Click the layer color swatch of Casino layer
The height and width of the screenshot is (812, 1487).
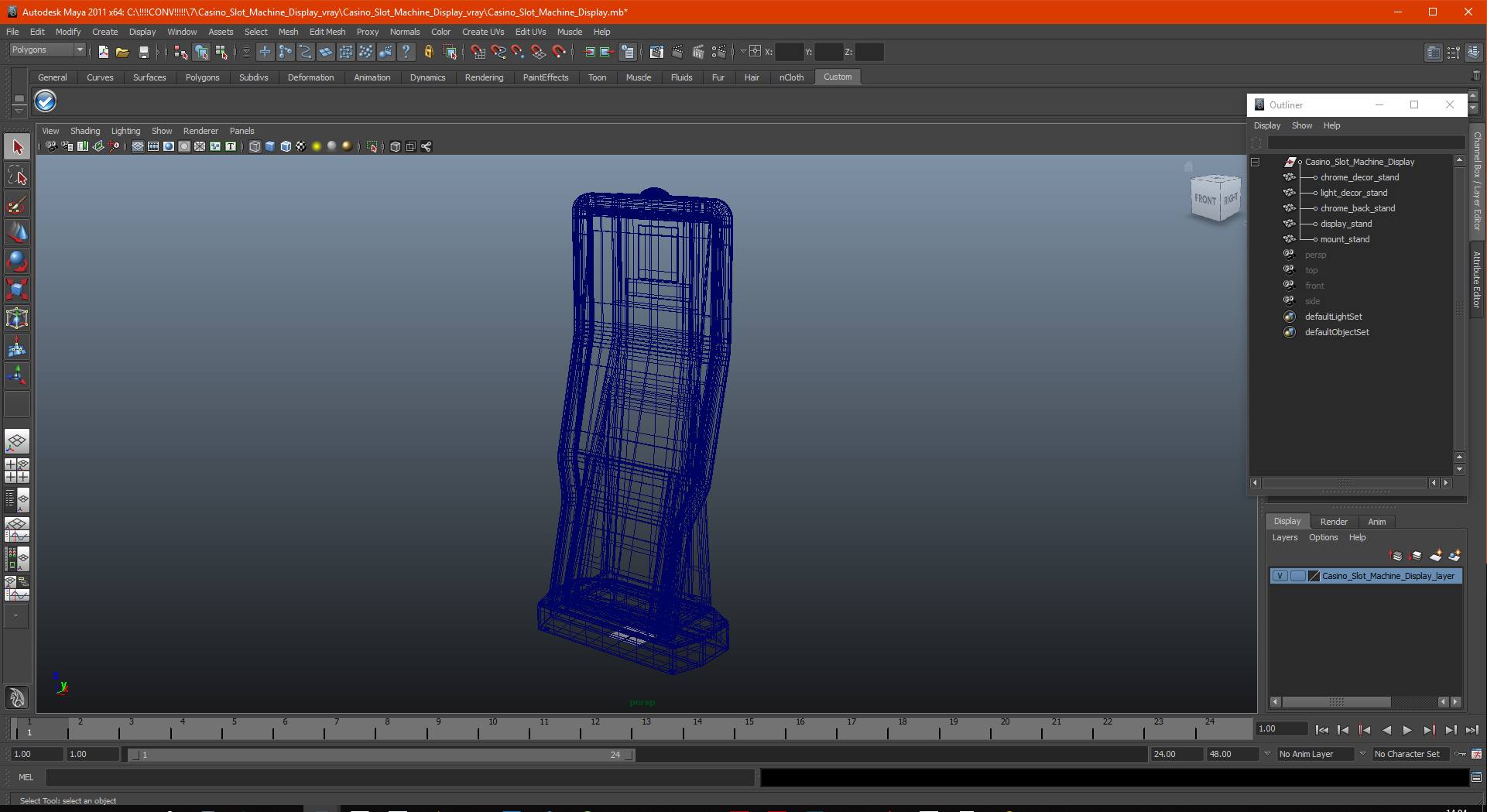1314,576
